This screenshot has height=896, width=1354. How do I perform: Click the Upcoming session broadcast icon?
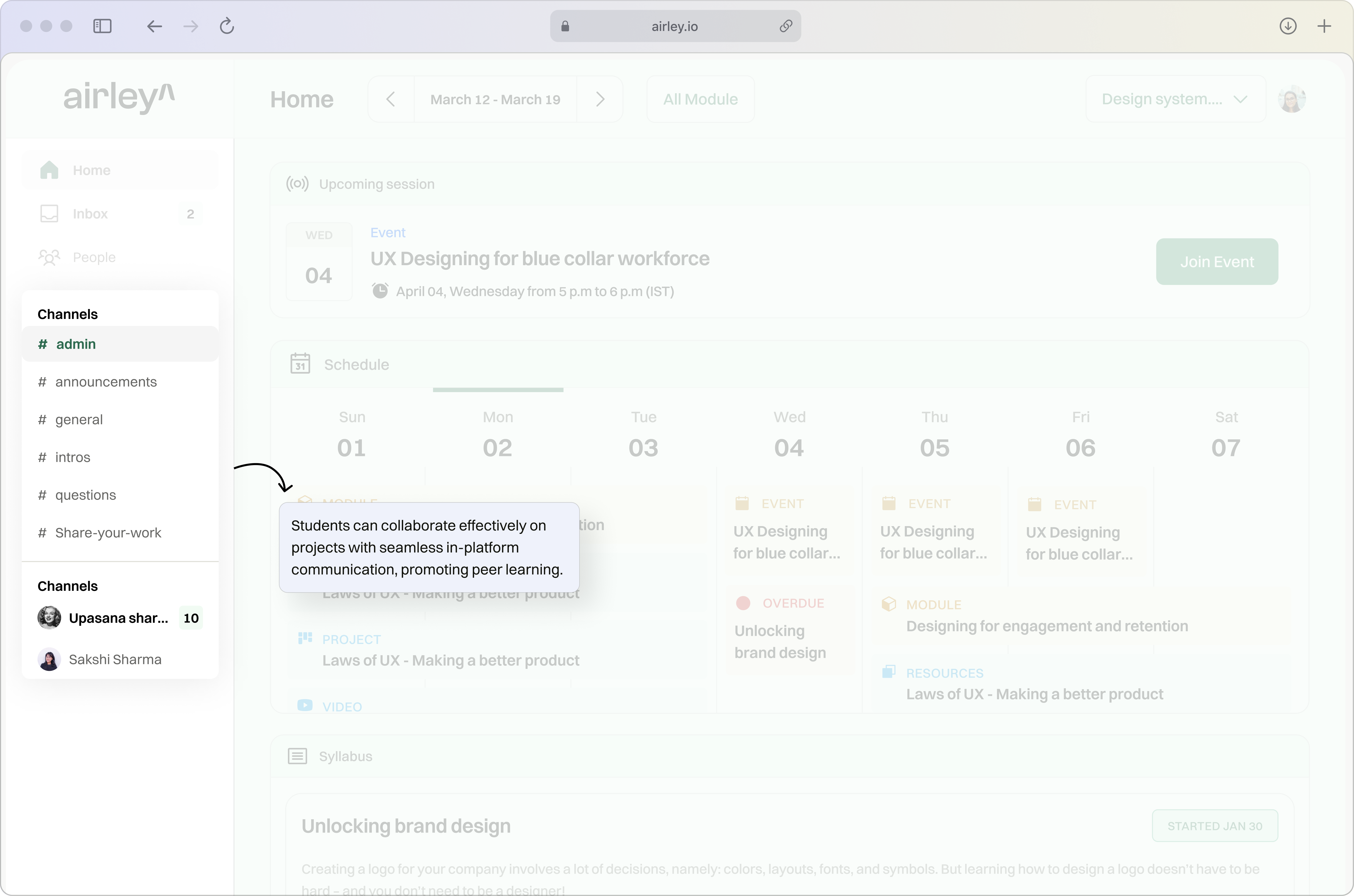297,184
